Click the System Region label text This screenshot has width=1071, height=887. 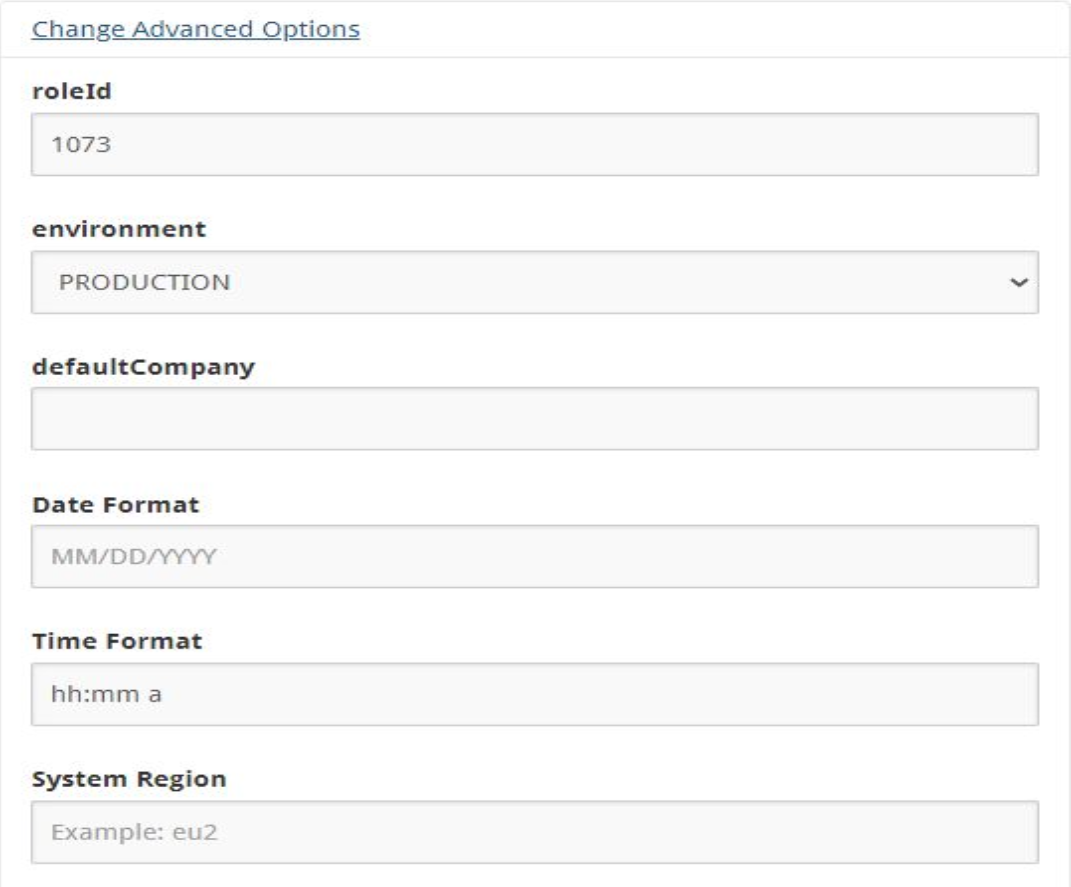click(129, 779)
